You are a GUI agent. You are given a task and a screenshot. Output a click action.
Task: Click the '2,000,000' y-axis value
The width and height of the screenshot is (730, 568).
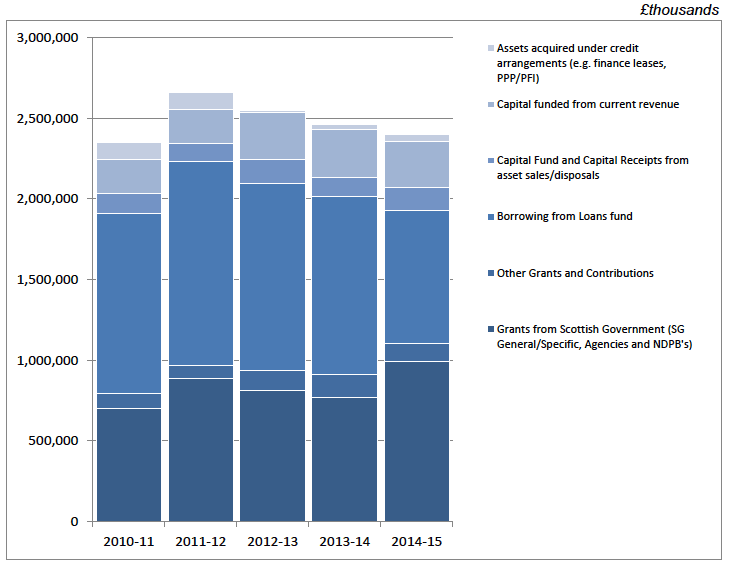point(47,199)
